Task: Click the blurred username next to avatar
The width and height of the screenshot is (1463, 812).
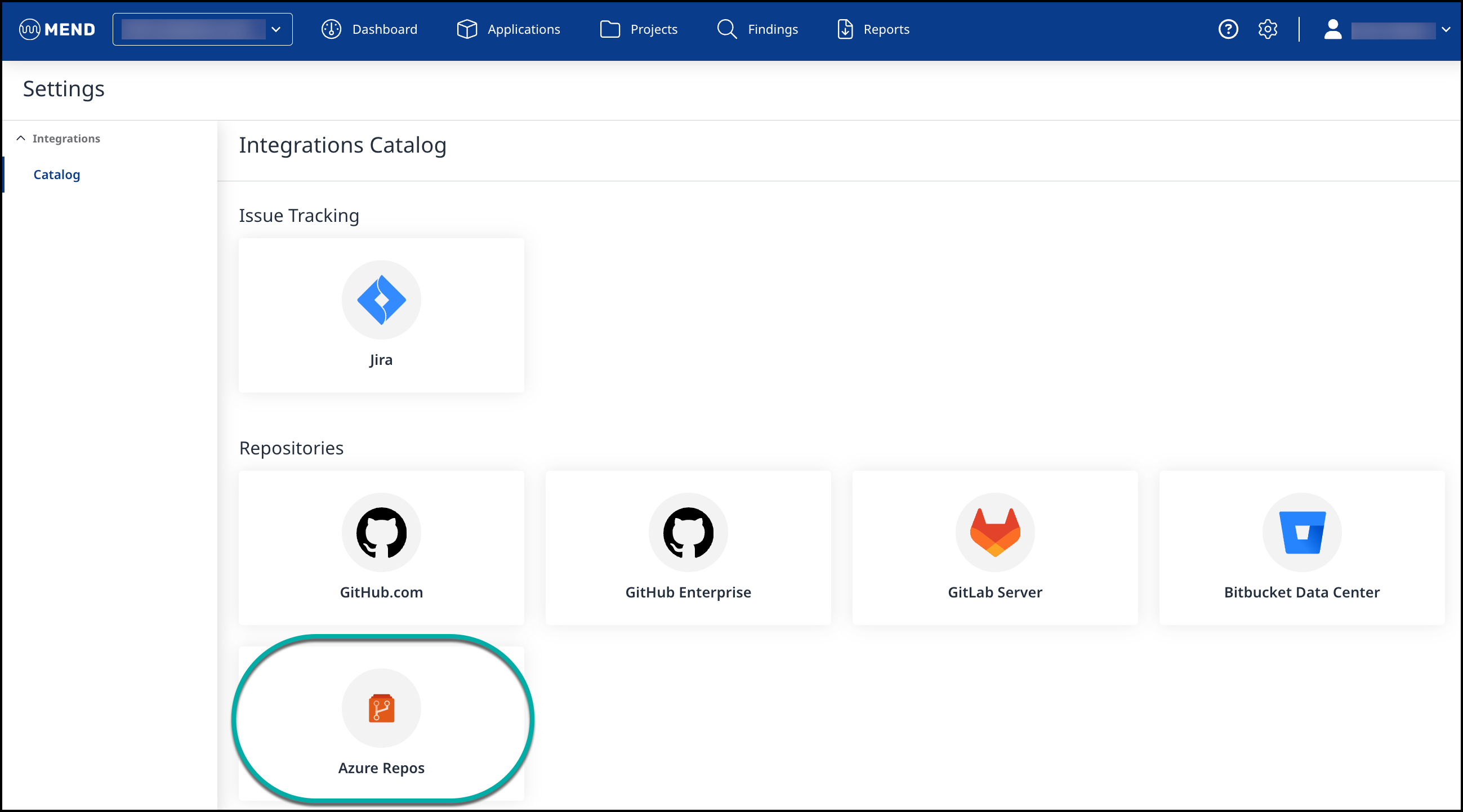Action: coord(1393,29)
